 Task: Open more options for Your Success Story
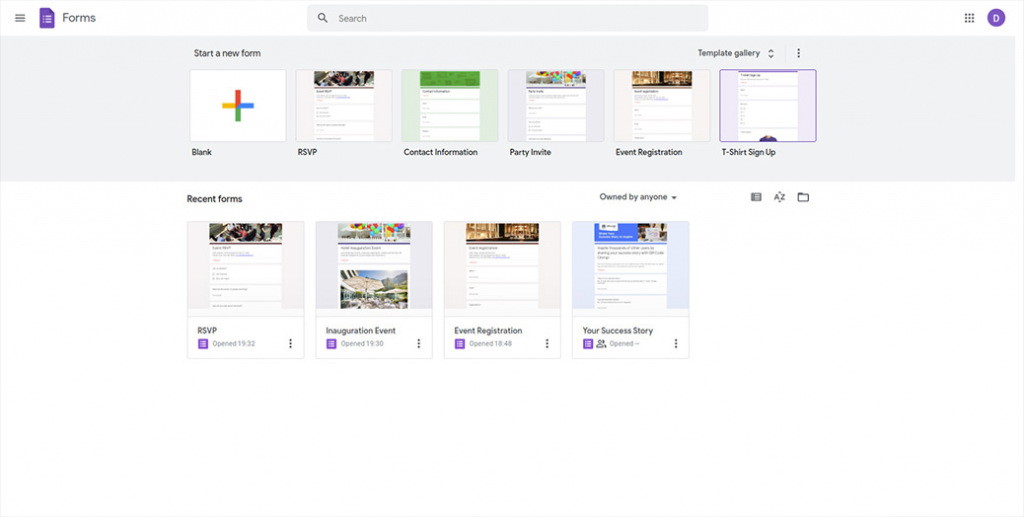click(x=676, y=343)
